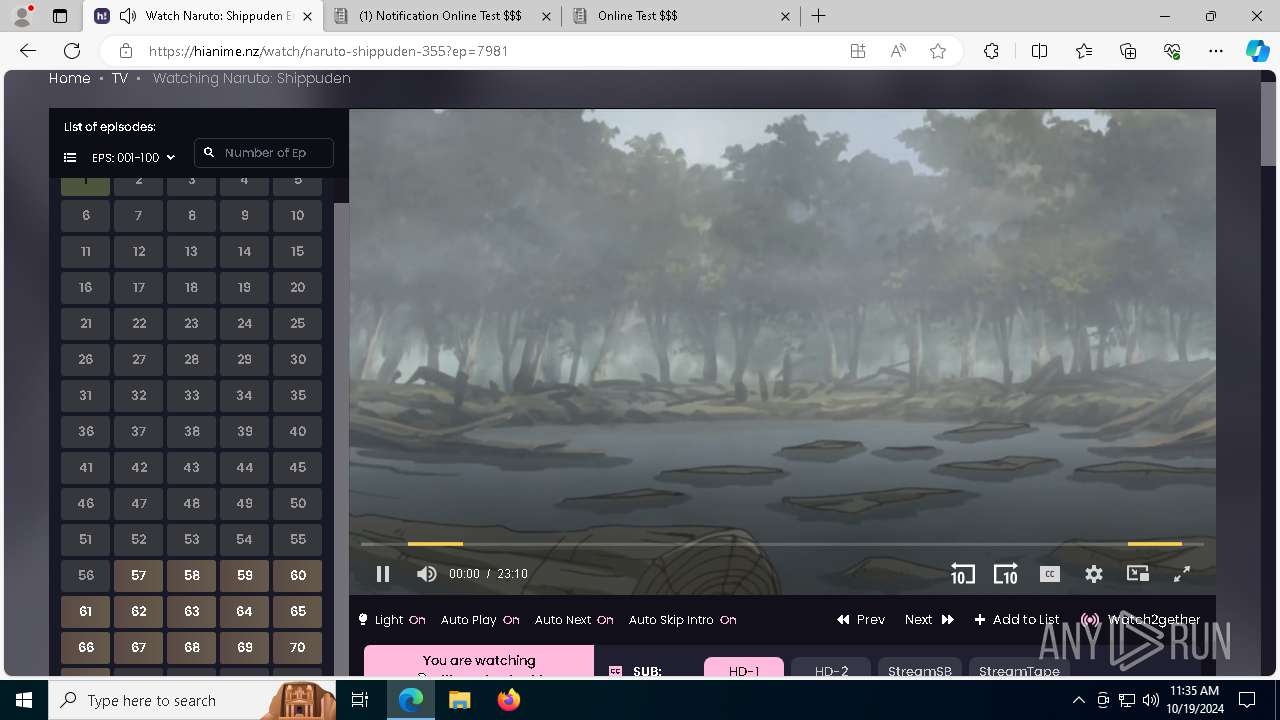Viewport: 1280px width, 720px height.
Task: Expand the EPS: 001-100 range dropdown
Action: (133, 158)
